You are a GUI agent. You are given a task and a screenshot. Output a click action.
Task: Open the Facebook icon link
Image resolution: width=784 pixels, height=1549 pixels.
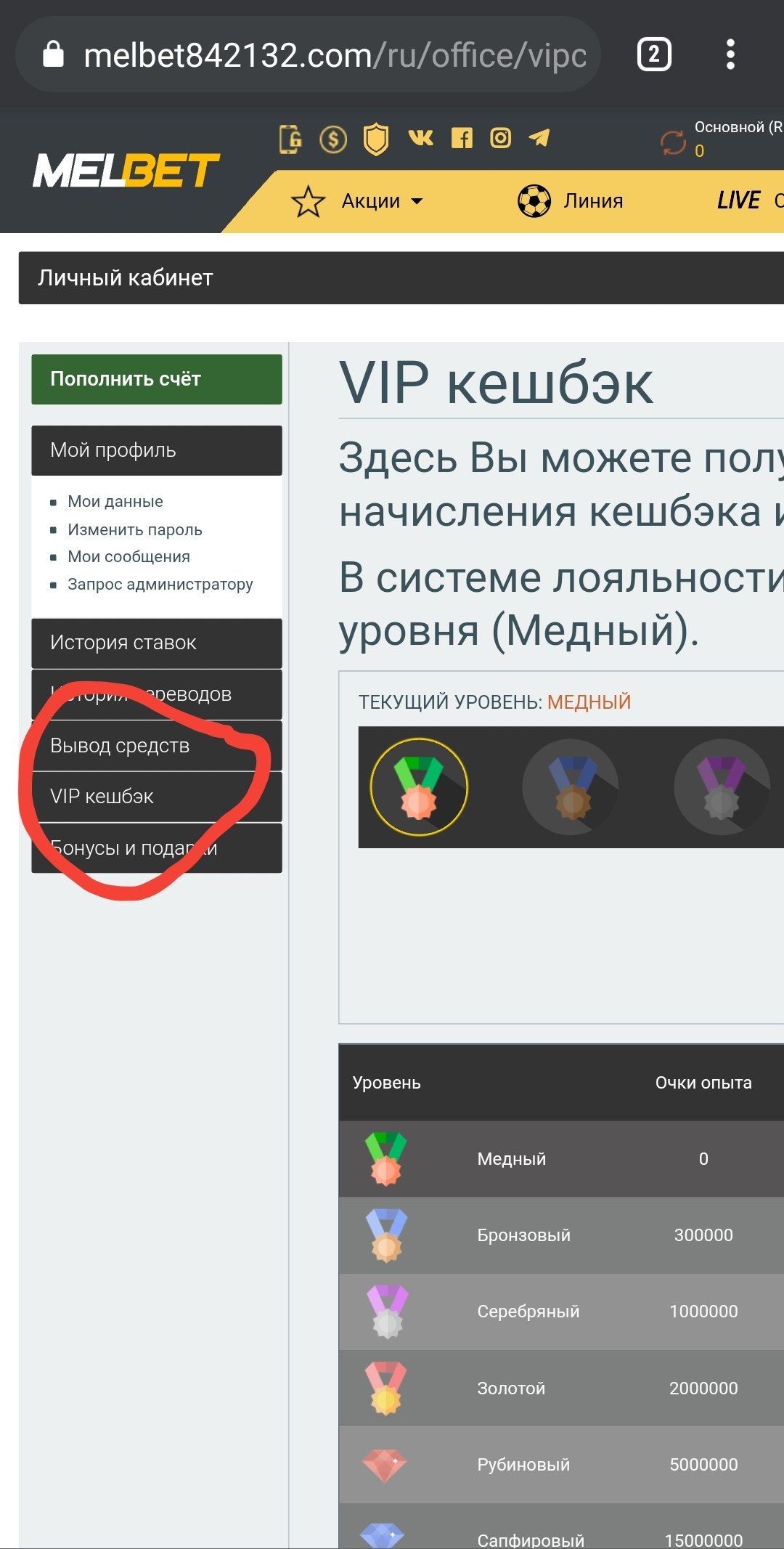click(462, 138)
